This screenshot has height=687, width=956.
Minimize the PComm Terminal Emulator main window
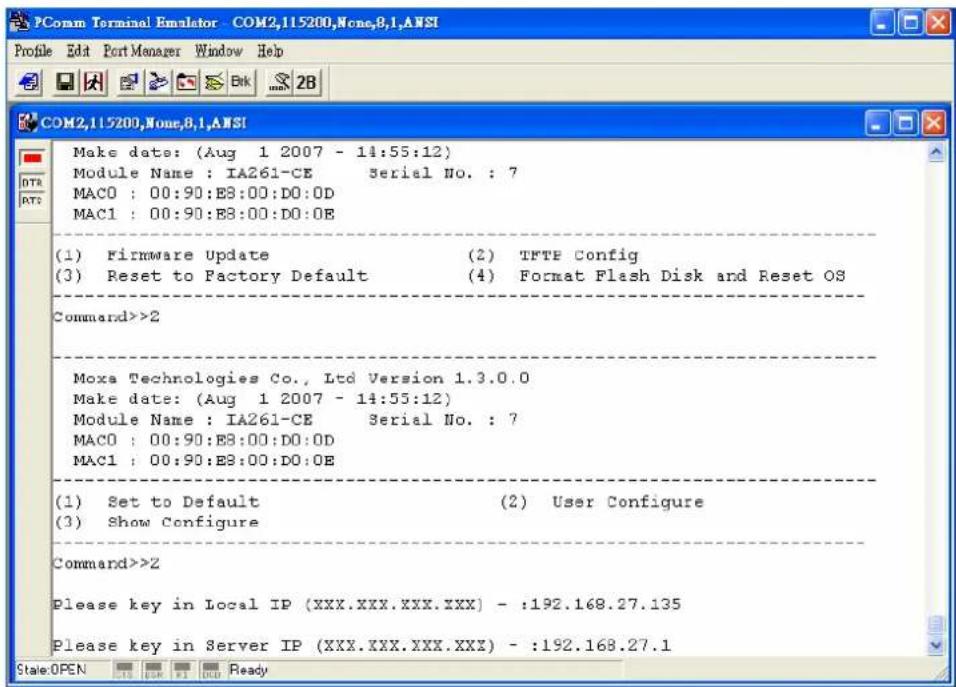pyautogui.click(x=882, y=24)
